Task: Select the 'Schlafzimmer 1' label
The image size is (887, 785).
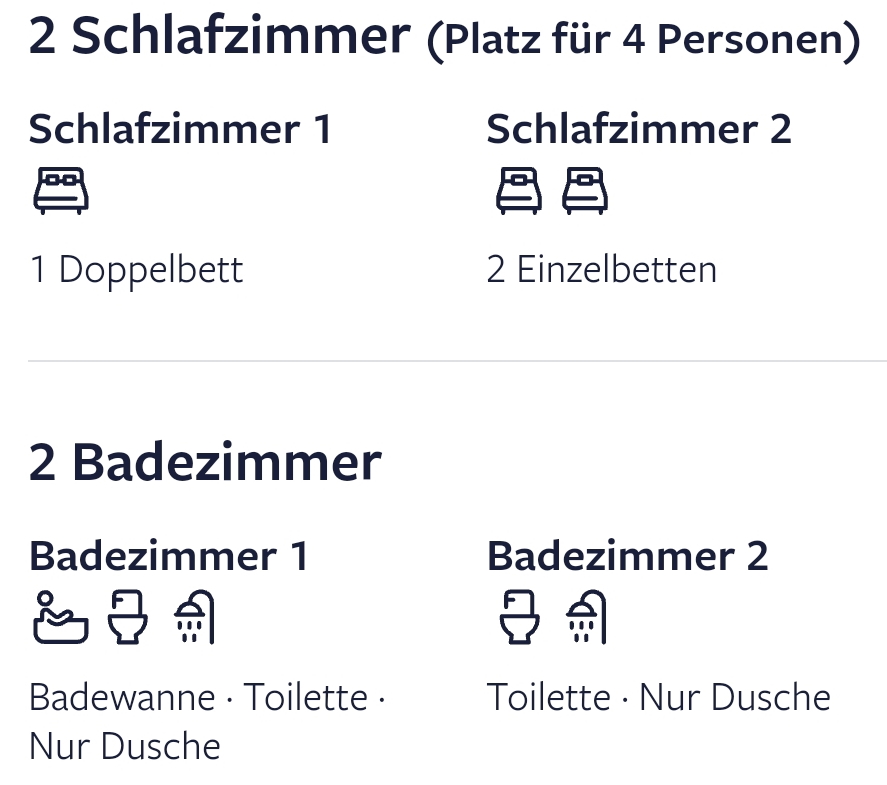Action: click(180, 129)
